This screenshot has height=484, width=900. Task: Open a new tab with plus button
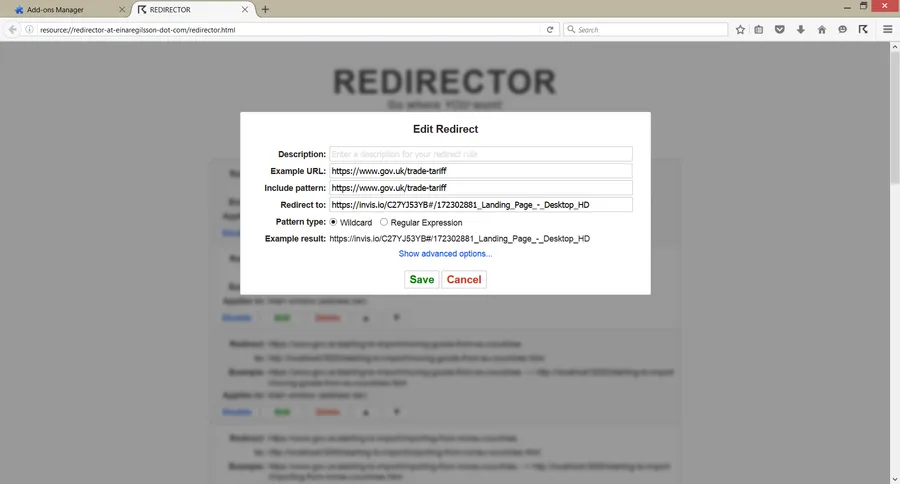click(265, 9)
